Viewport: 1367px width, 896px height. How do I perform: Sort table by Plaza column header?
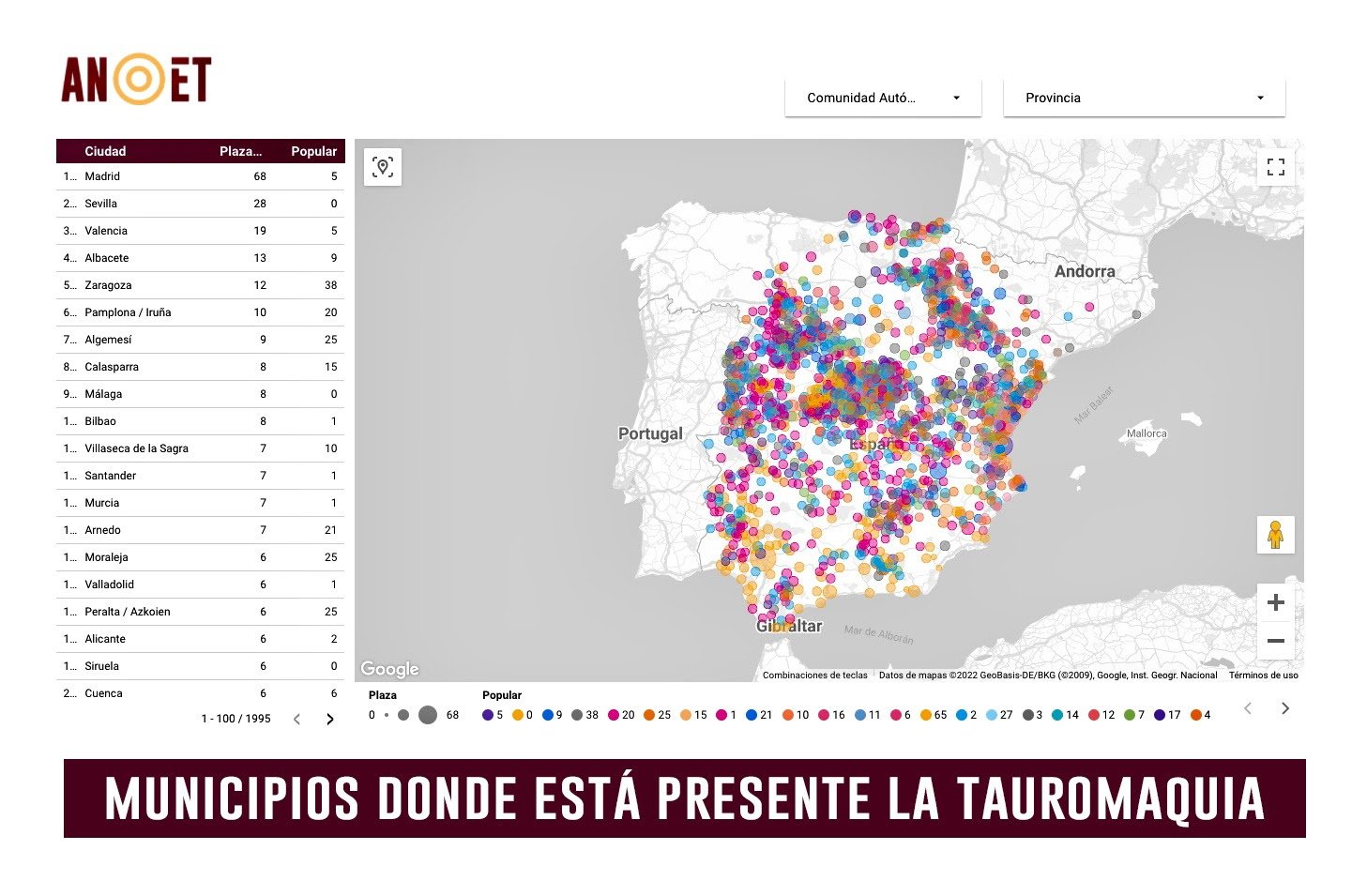tap(240, 151)
